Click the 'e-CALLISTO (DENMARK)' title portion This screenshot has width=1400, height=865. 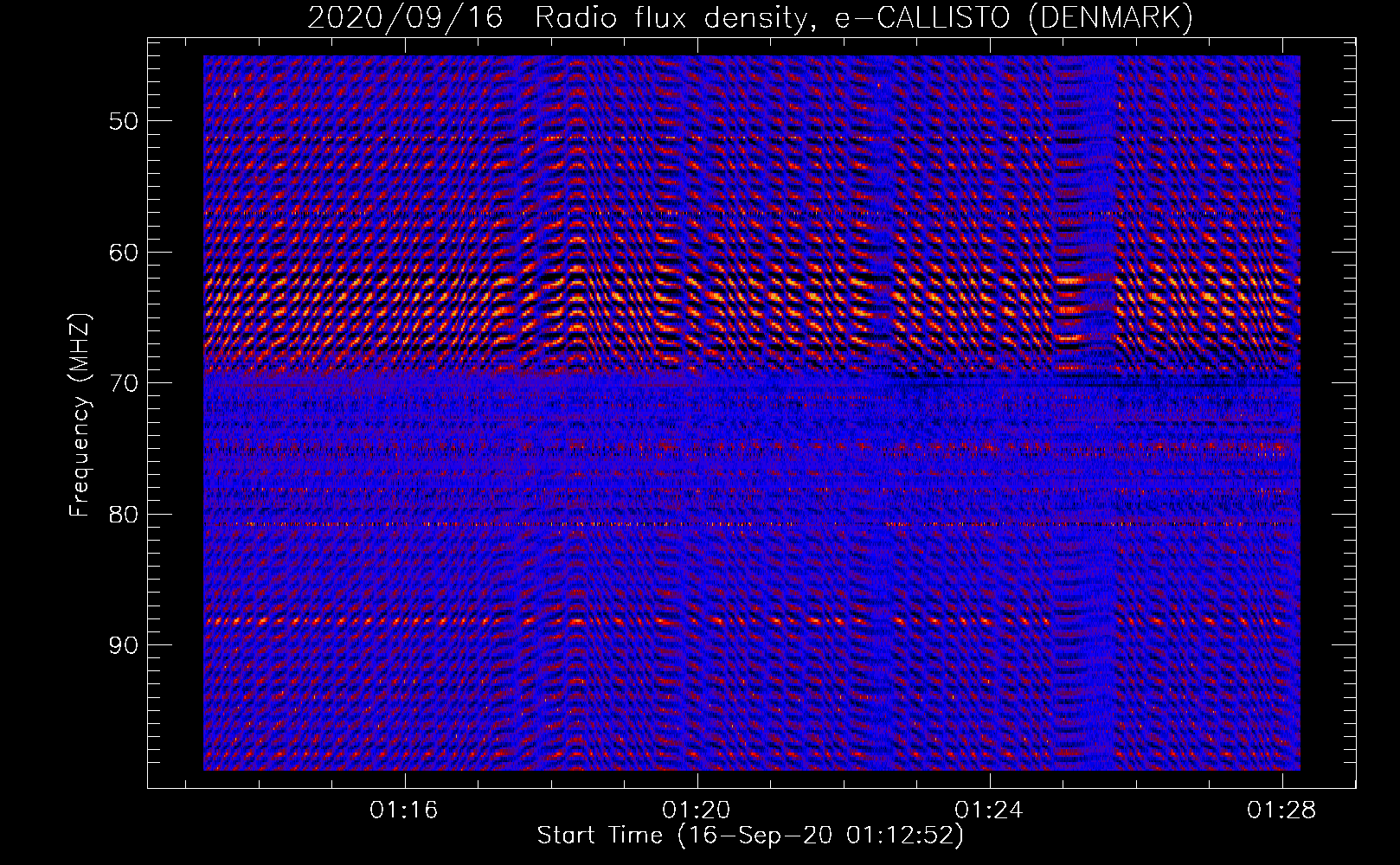click(1014, 18)
